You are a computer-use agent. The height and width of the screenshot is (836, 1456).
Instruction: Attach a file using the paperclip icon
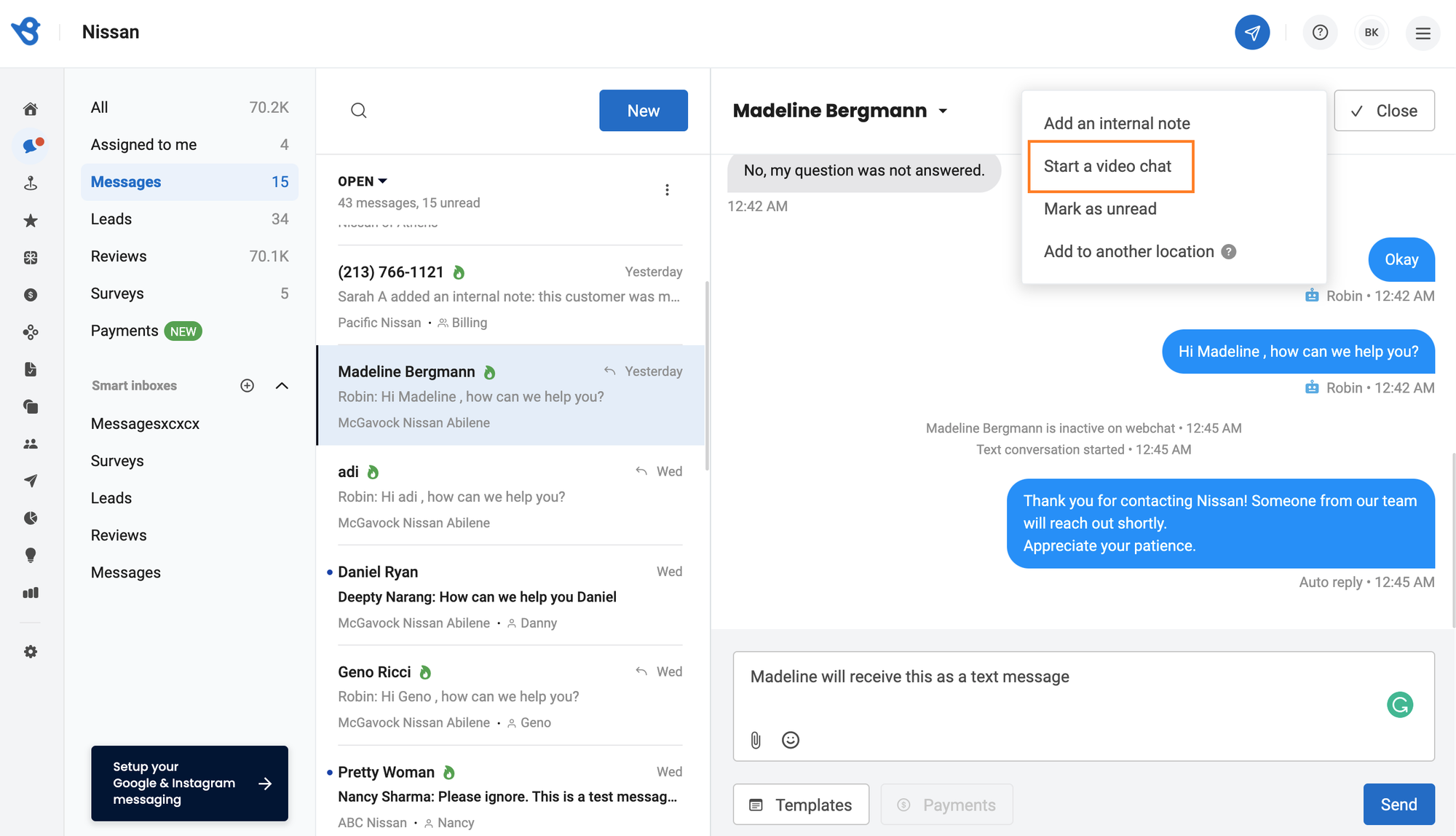pyautogui.click(x=755, y=740)
